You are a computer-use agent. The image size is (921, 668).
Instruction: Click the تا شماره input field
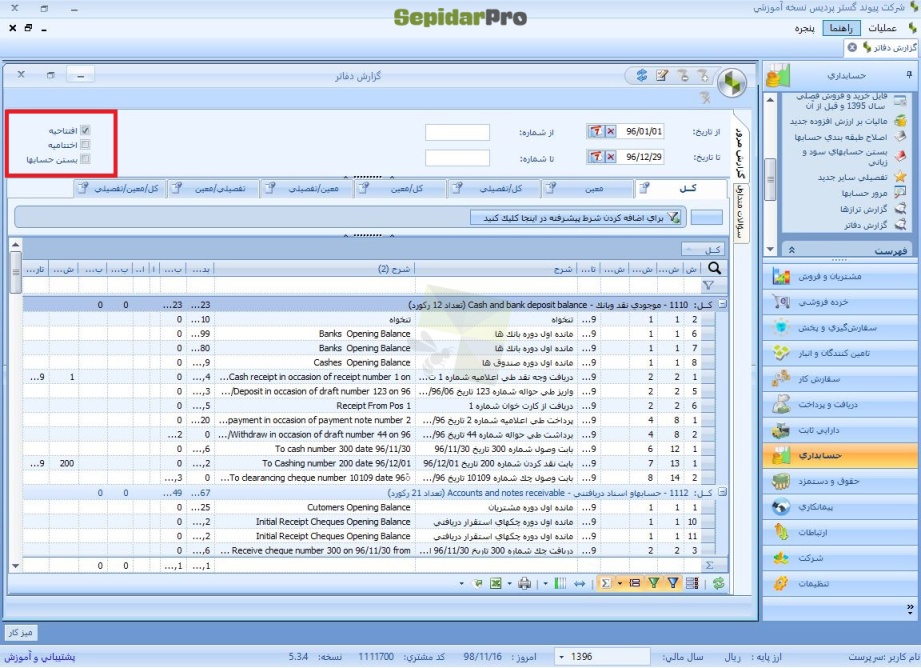pos(457,157)
